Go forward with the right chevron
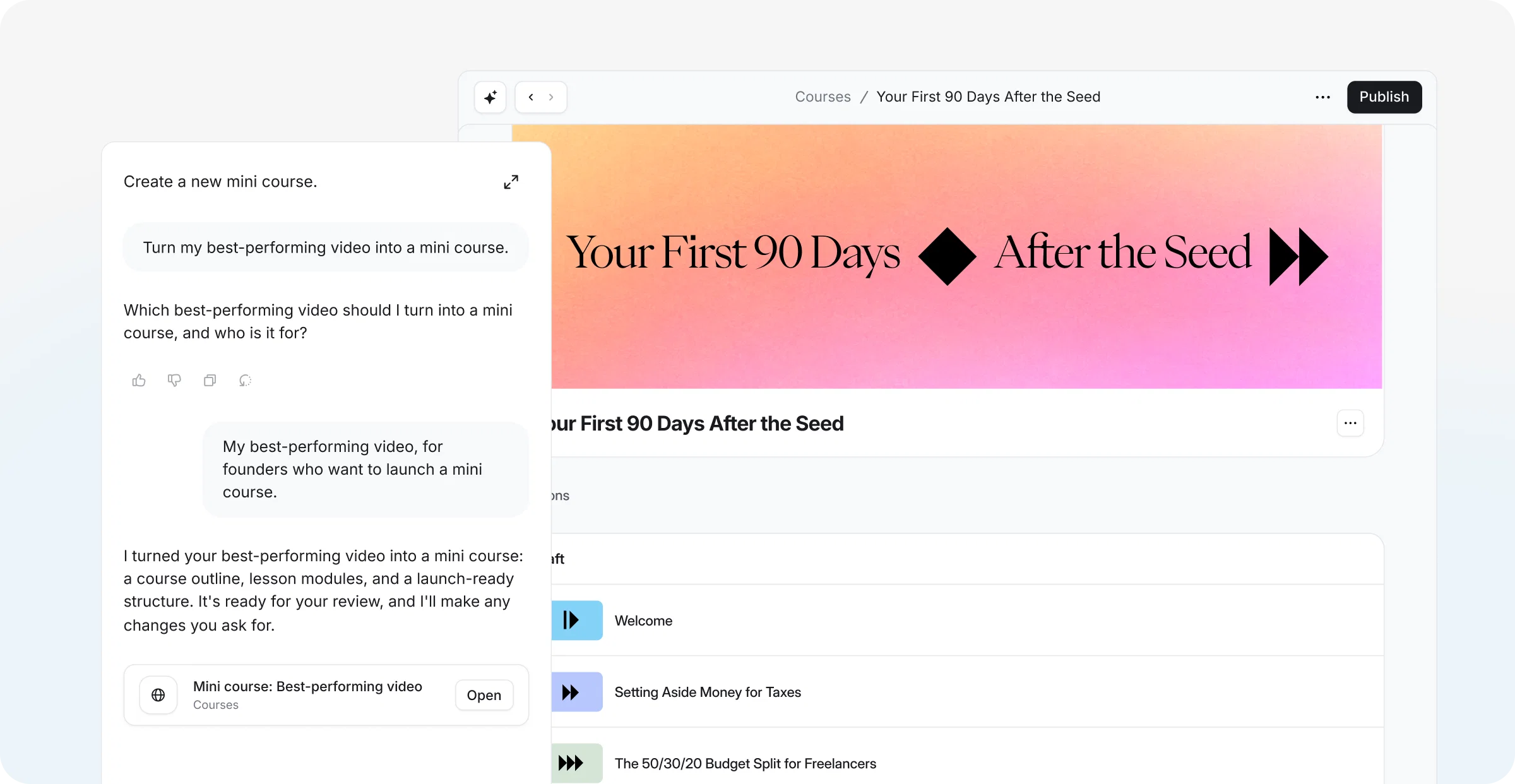The height and width of the screenshot is (784, 1515). (x=551, y=97)
